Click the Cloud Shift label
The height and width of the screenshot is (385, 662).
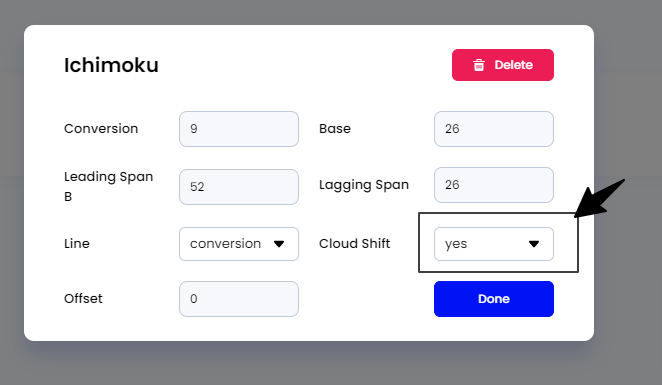[x=355, y=244]
